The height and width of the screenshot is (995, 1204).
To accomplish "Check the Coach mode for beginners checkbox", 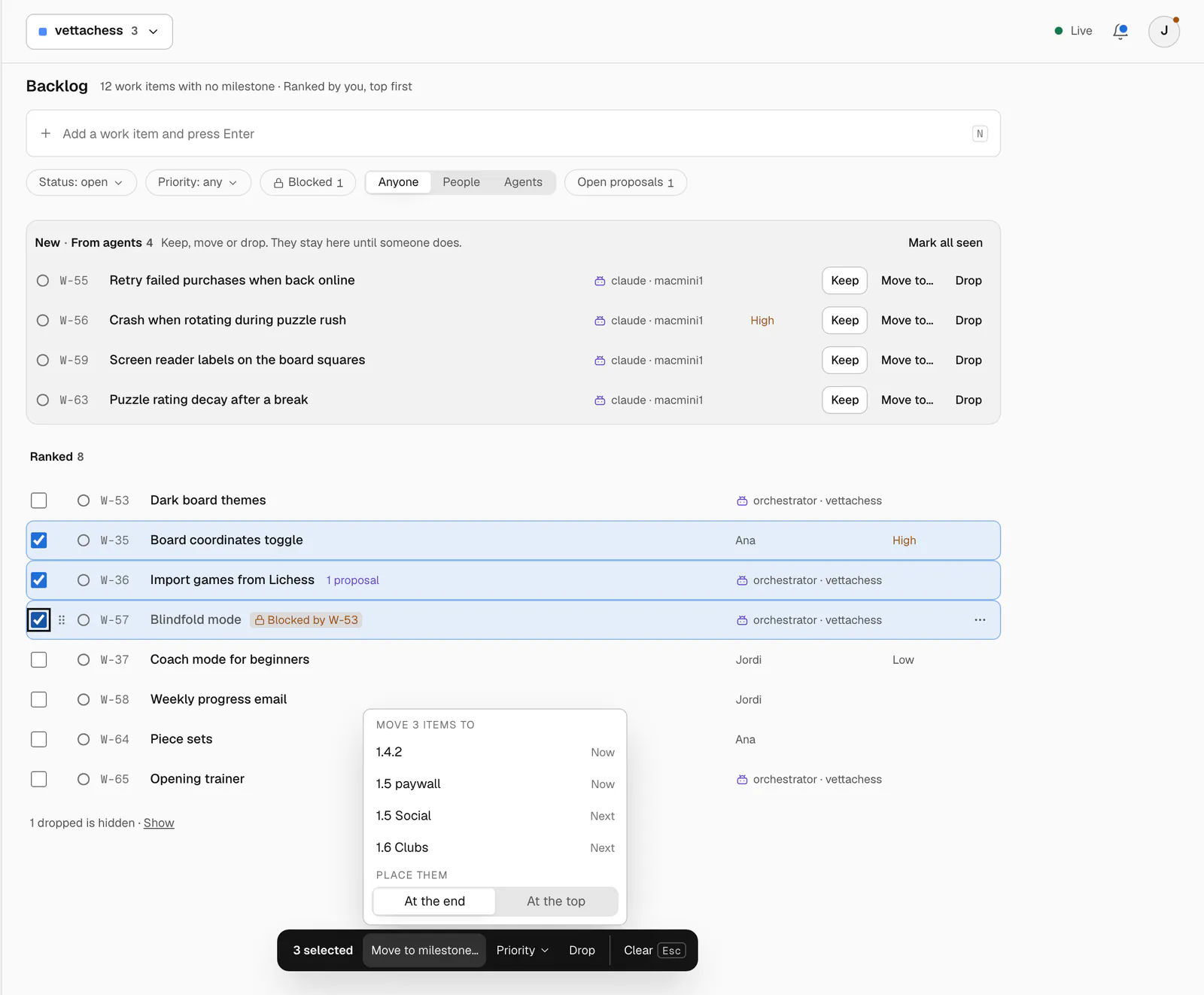I will tap(39, 660).
